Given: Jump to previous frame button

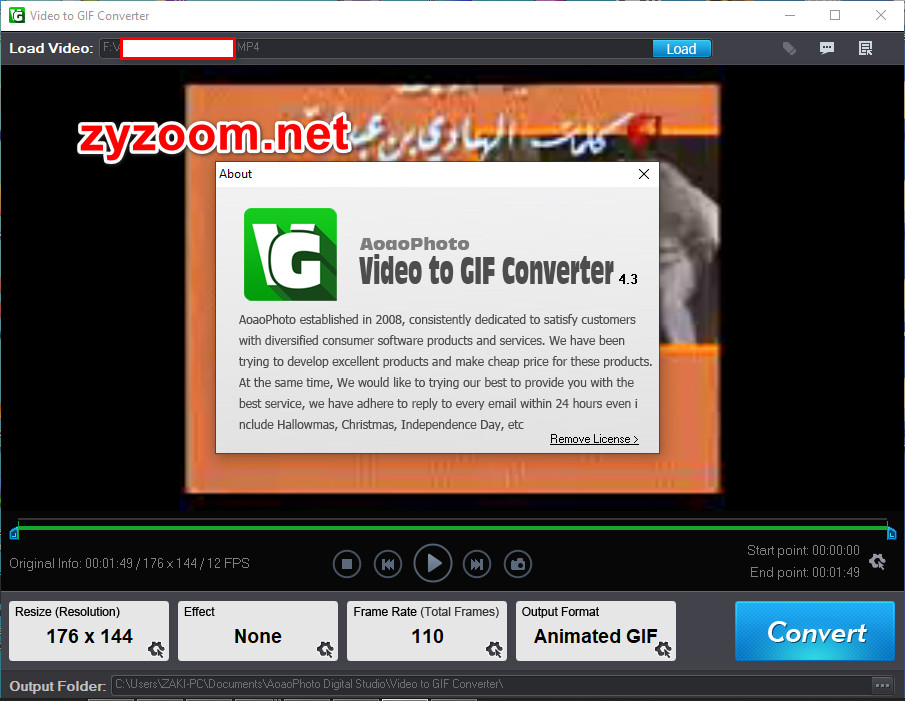Looking at the screenshot, I should (x=388, y=564).
